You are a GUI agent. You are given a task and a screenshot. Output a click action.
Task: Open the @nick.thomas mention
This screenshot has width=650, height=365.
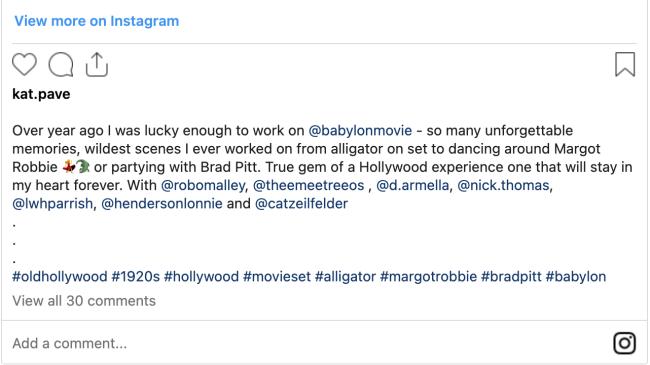tap(503, 185)
